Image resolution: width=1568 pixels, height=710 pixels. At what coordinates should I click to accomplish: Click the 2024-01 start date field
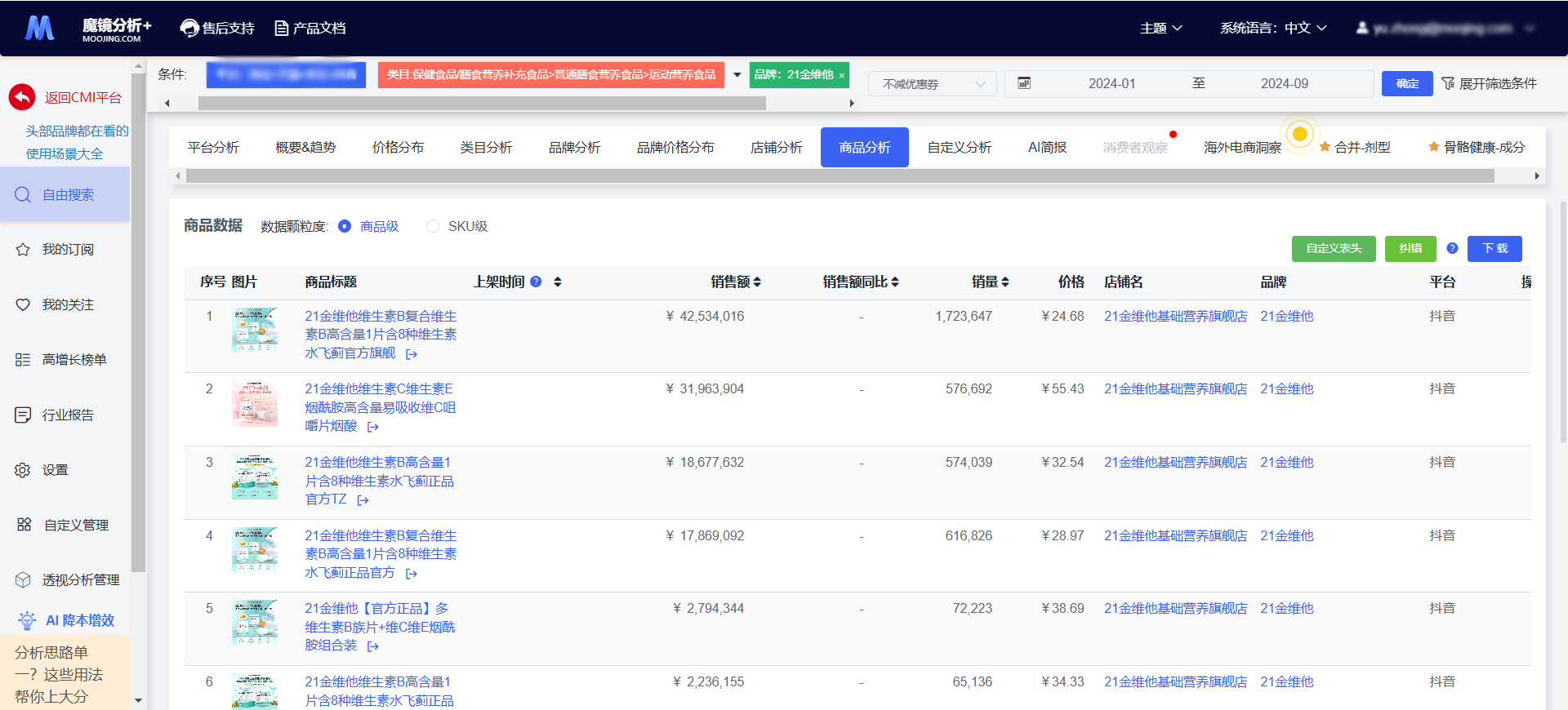pyautogui.click(x=1111, y=83)
